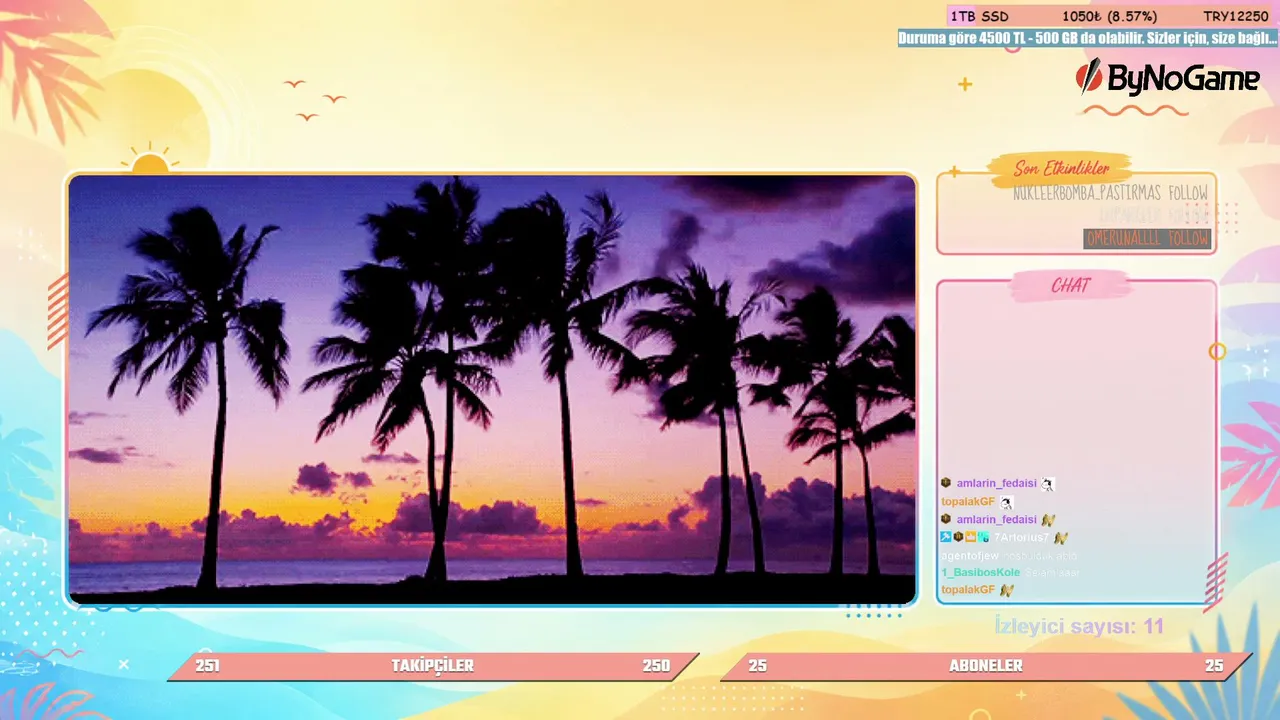Click the gold emote after 7Artorius7
This screenshot has width=1280, height=720.
coord(1061,537)
